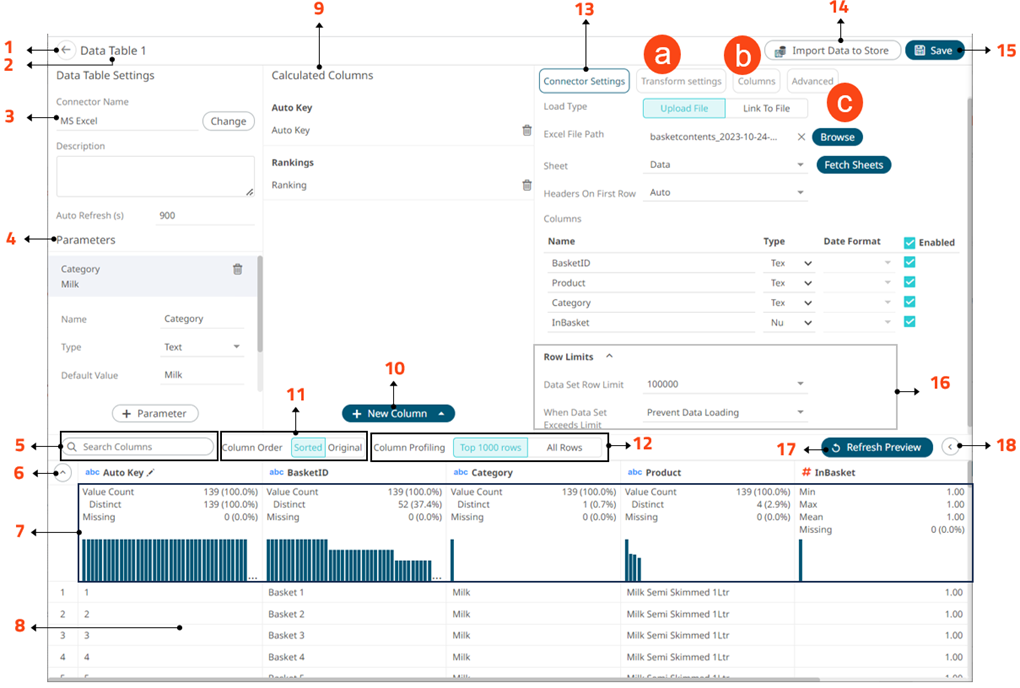Viewport: 1020px width, 688px height.
Task: Click the abc type icon of BasketID column
Action: [x=276, y=472]
